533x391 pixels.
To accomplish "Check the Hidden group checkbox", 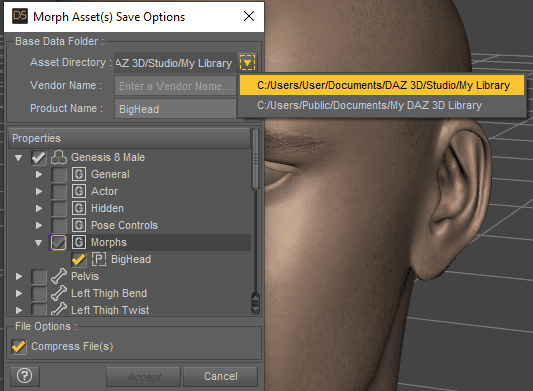I will point(59,208).
